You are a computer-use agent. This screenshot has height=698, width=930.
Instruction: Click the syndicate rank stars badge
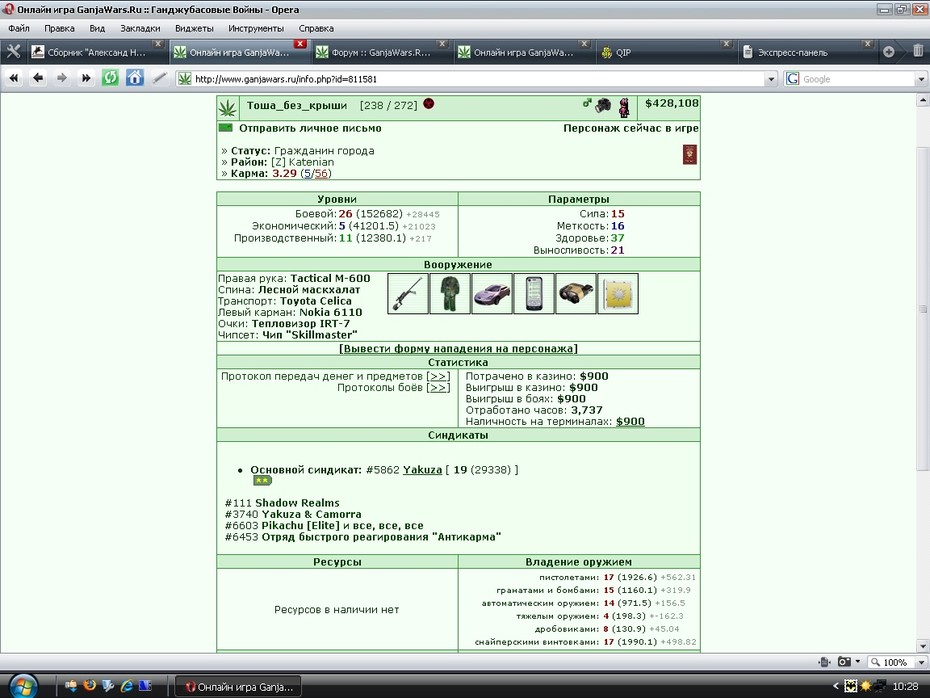pos(262,480)
